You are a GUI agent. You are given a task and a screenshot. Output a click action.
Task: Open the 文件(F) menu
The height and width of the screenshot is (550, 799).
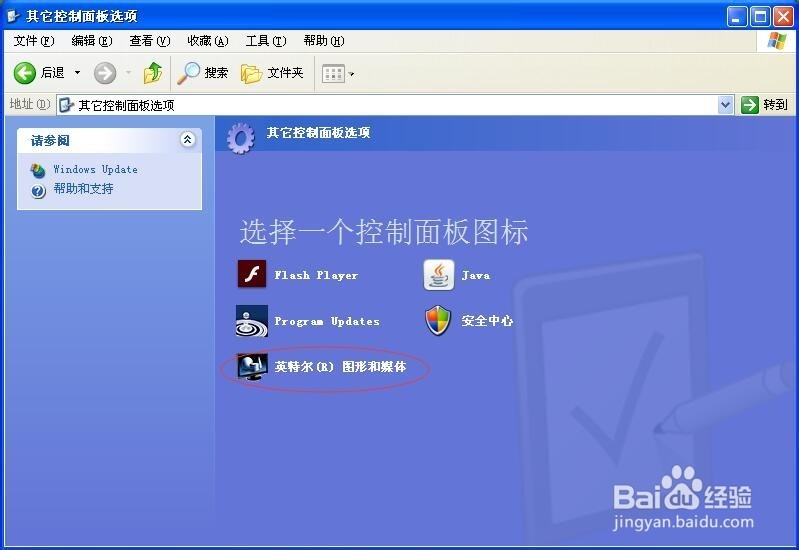pos(34,41)
